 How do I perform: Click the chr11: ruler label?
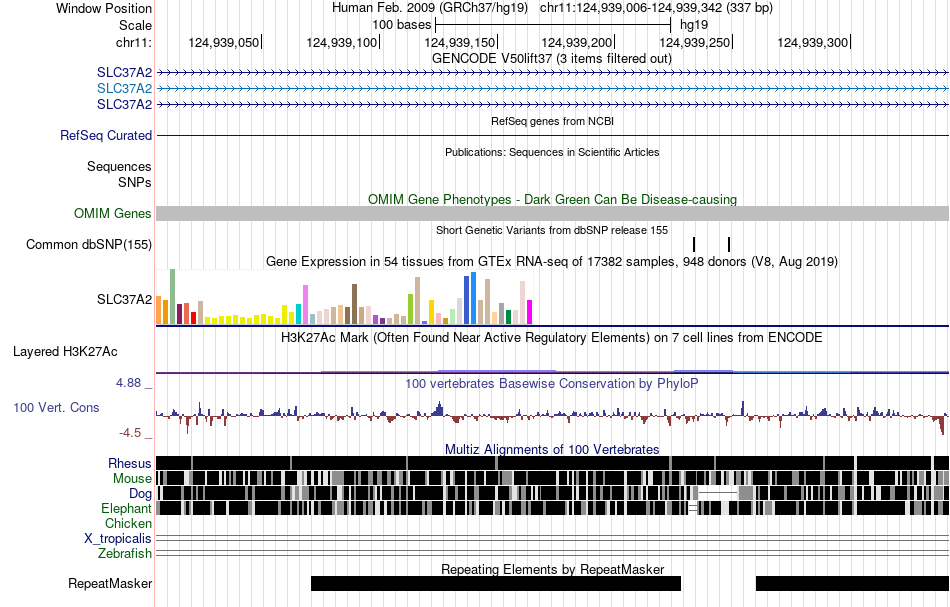click(x=134, y=42)
